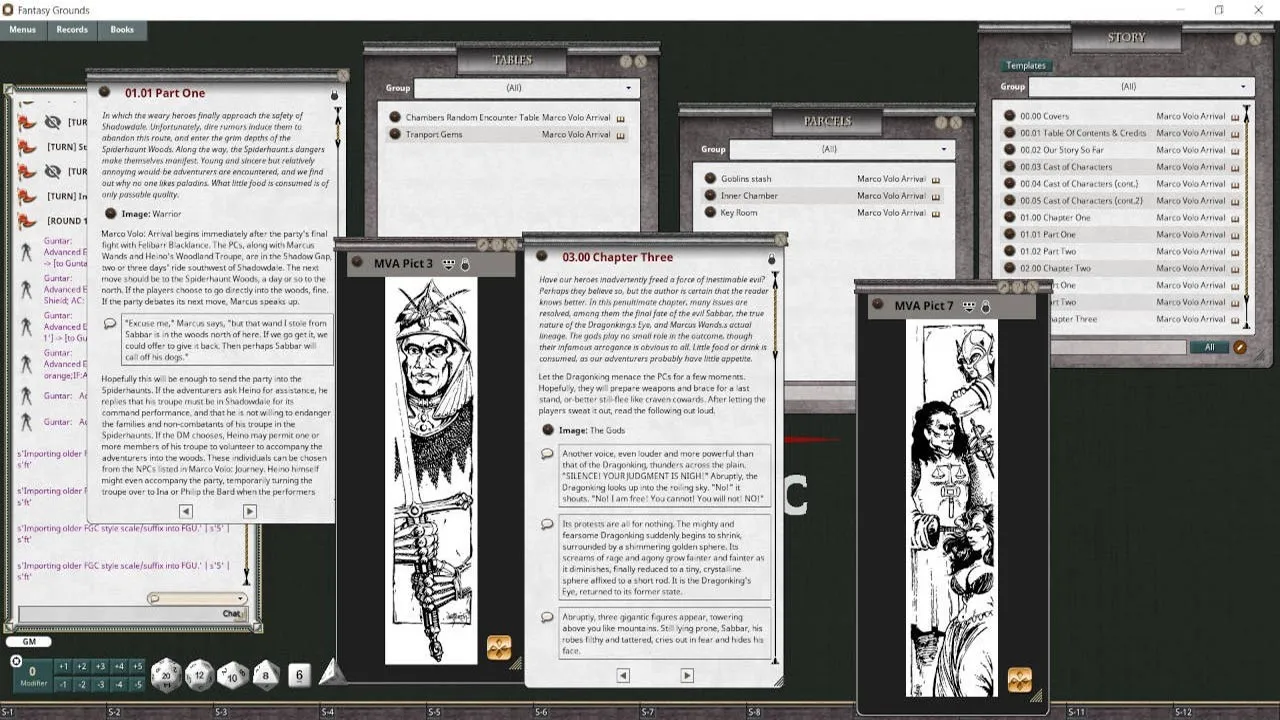Screen dimensions: 1280x720
Task: Roll the d20 die
Action: (166, 675)
